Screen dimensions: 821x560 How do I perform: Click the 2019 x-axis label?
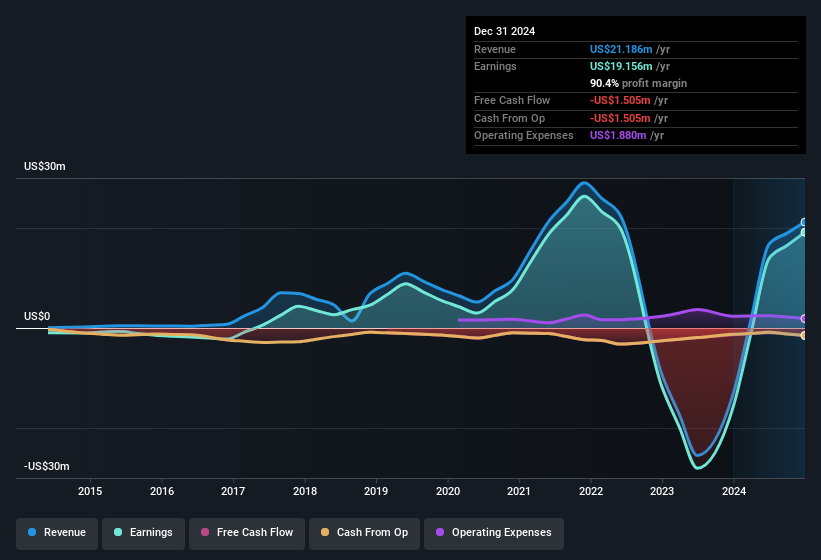tap(376, 491)
